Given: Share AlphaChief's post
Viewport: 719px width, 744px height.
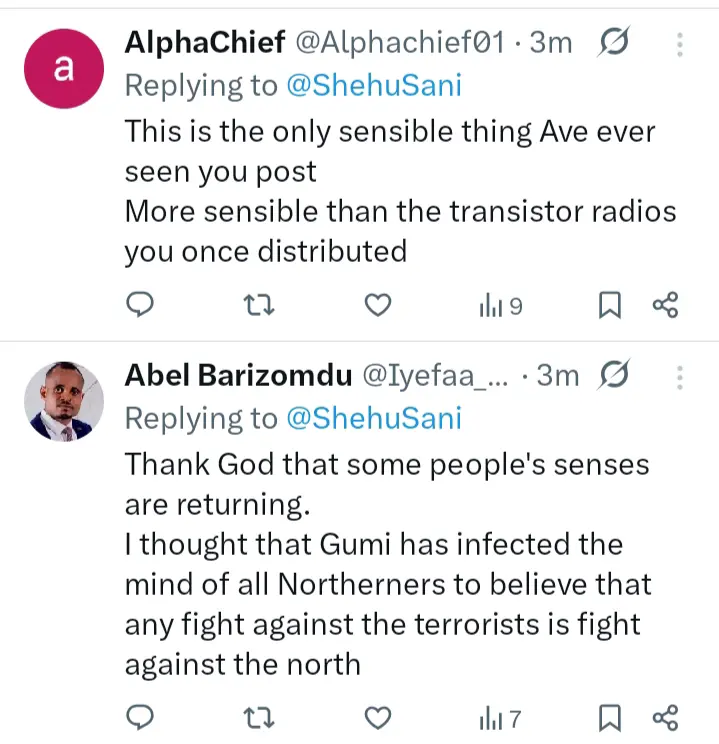Looking at the screenshot, I should (x=665, y=305).
